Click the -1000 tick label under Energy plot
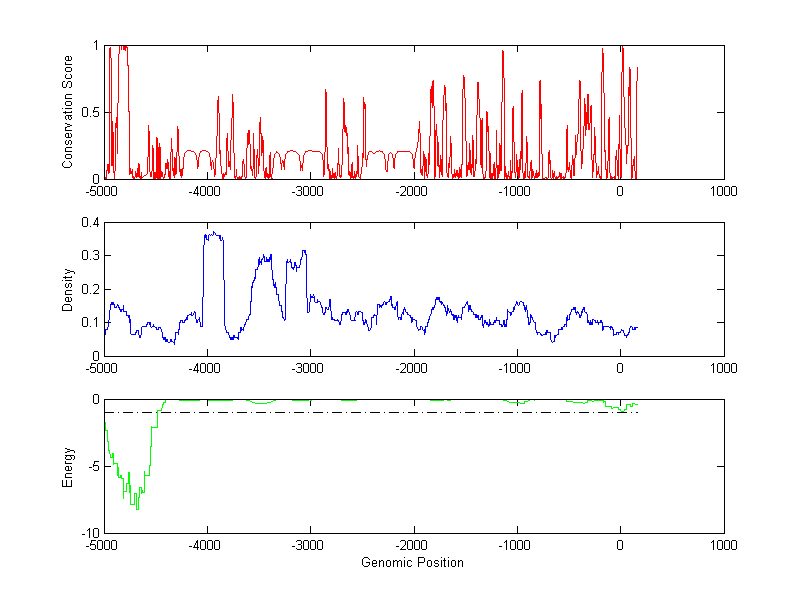This screenshot has height=599, width=800. click(x=516, y=545)
